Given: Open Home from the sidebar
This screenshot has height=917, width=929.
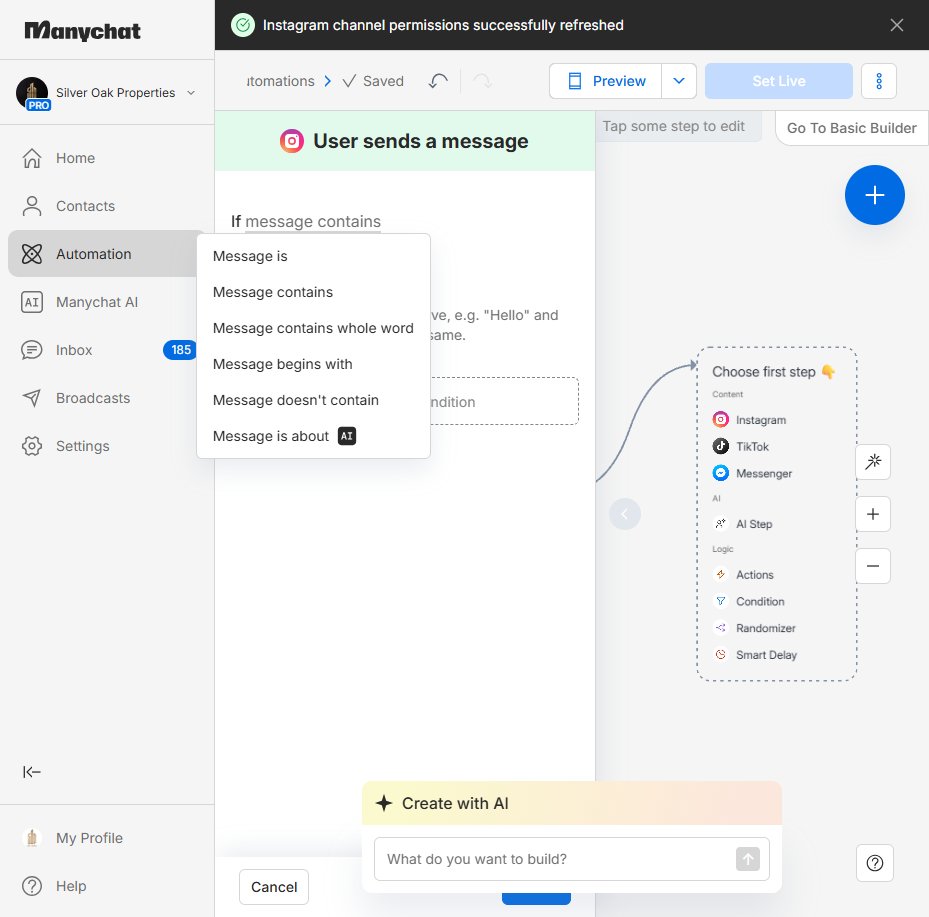Looking at the screenshot, I should click(75, 158).
